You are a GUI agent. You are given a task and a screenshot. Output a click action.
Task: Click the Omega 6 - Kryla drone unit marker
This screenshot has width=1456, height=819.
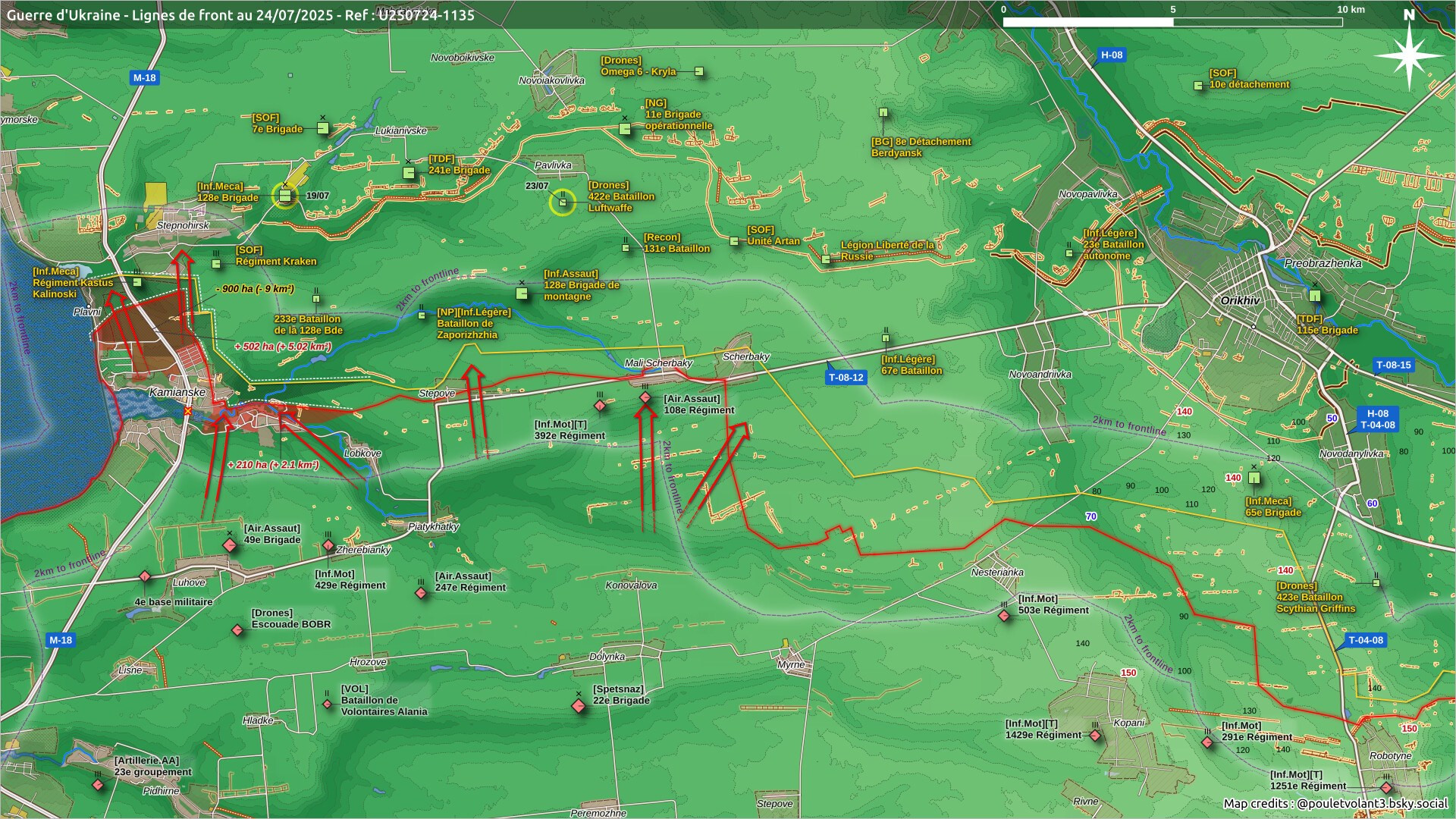pyautogui.click(x=699, y=71)
